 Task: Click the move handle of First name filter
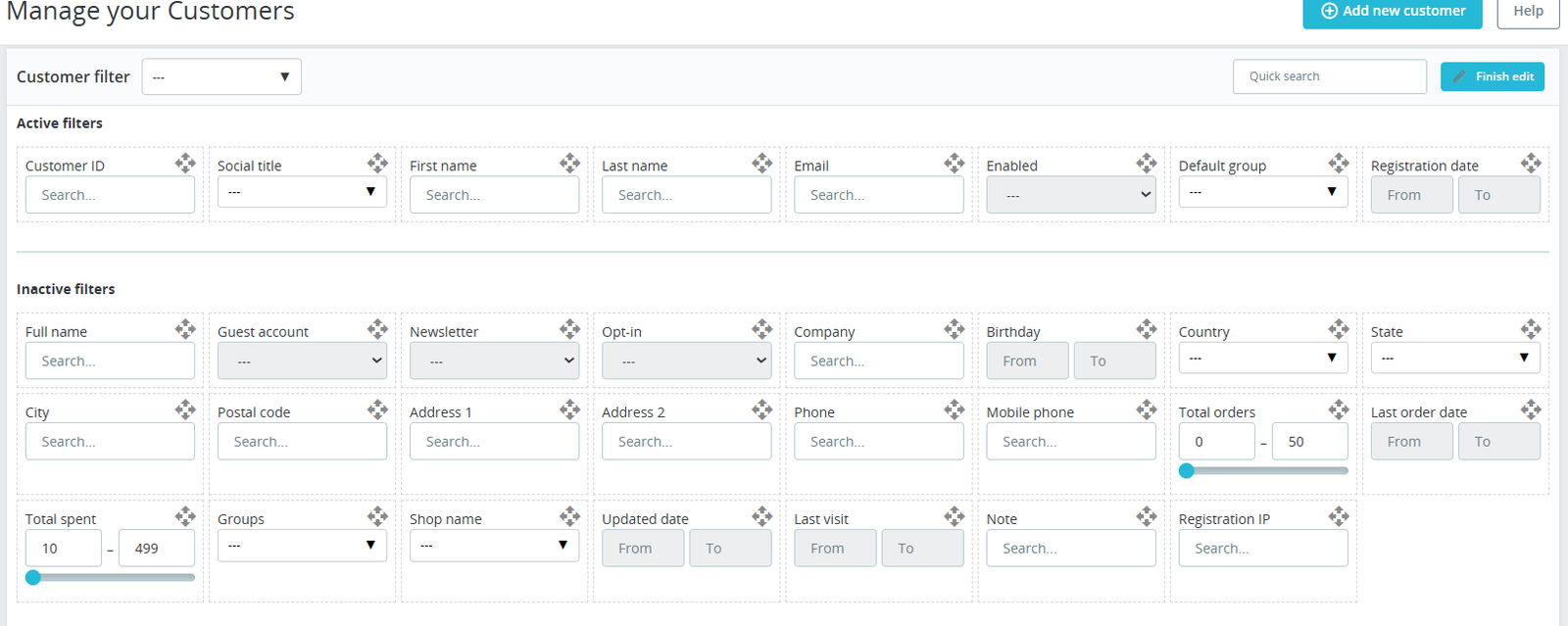pos(569,163)
